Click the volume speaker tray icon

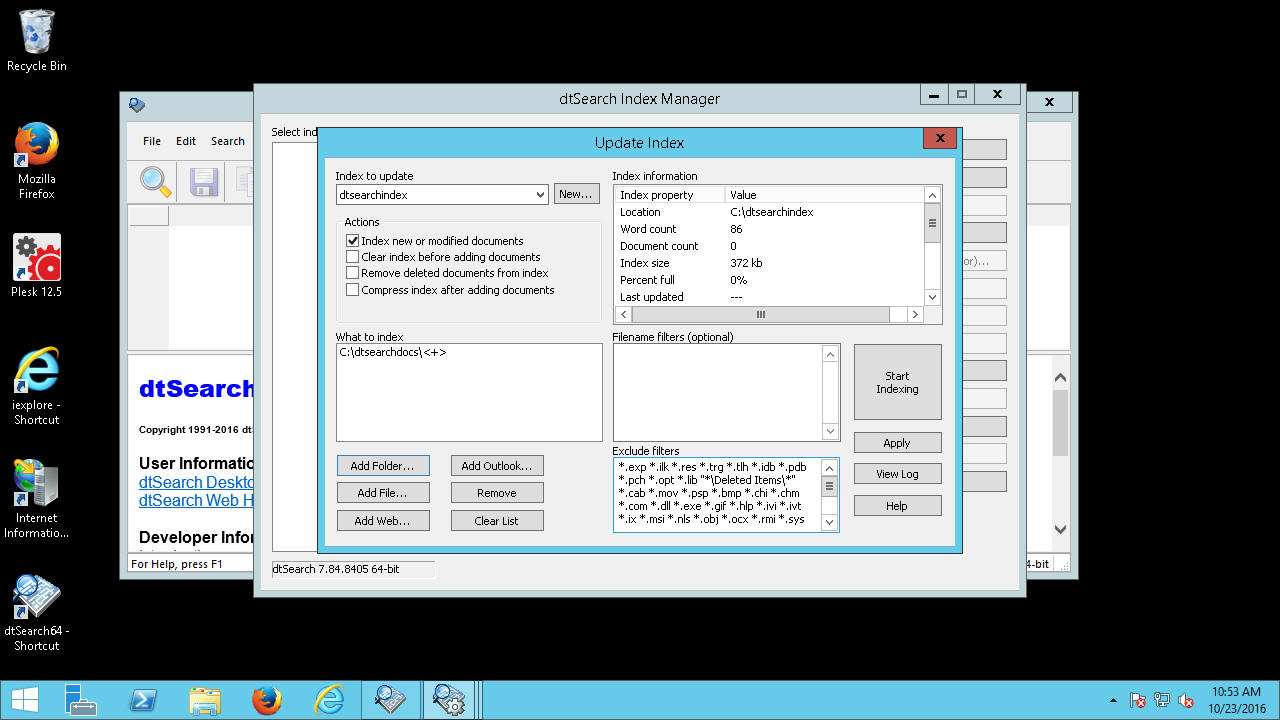pos(1186,700)
